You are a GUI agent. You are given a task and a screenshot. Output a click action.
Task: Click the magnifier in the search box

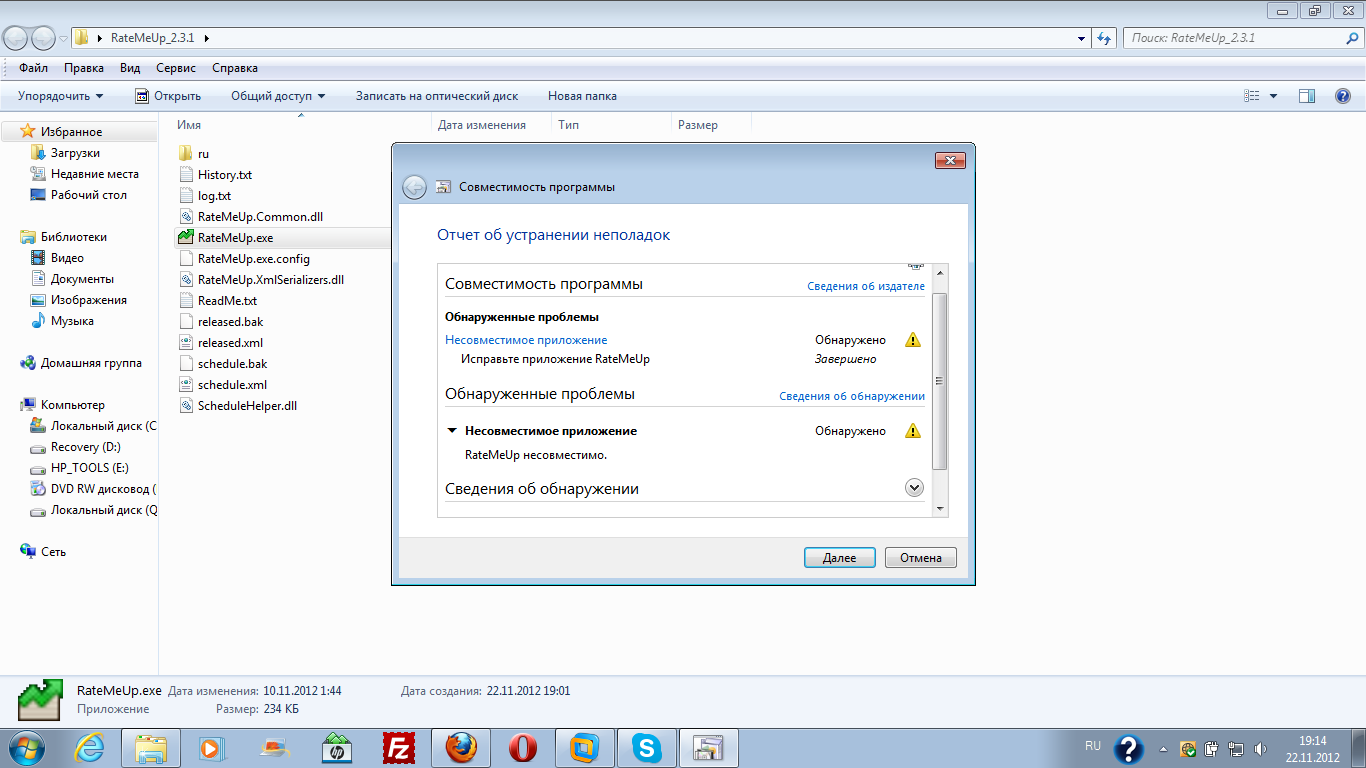[x=1350, y=38]
